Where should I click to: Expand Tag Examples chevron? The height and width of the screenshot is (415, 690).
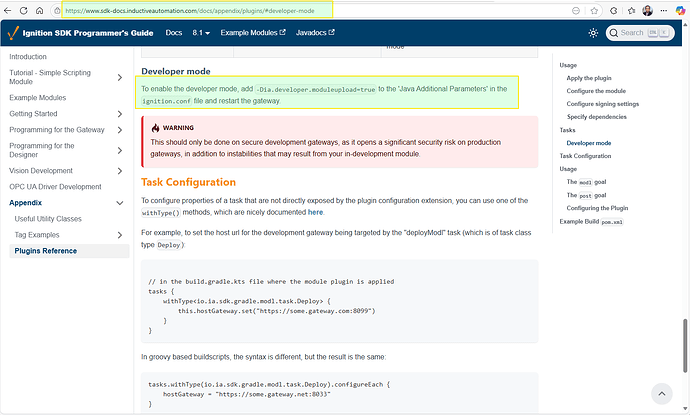[120, 235]
